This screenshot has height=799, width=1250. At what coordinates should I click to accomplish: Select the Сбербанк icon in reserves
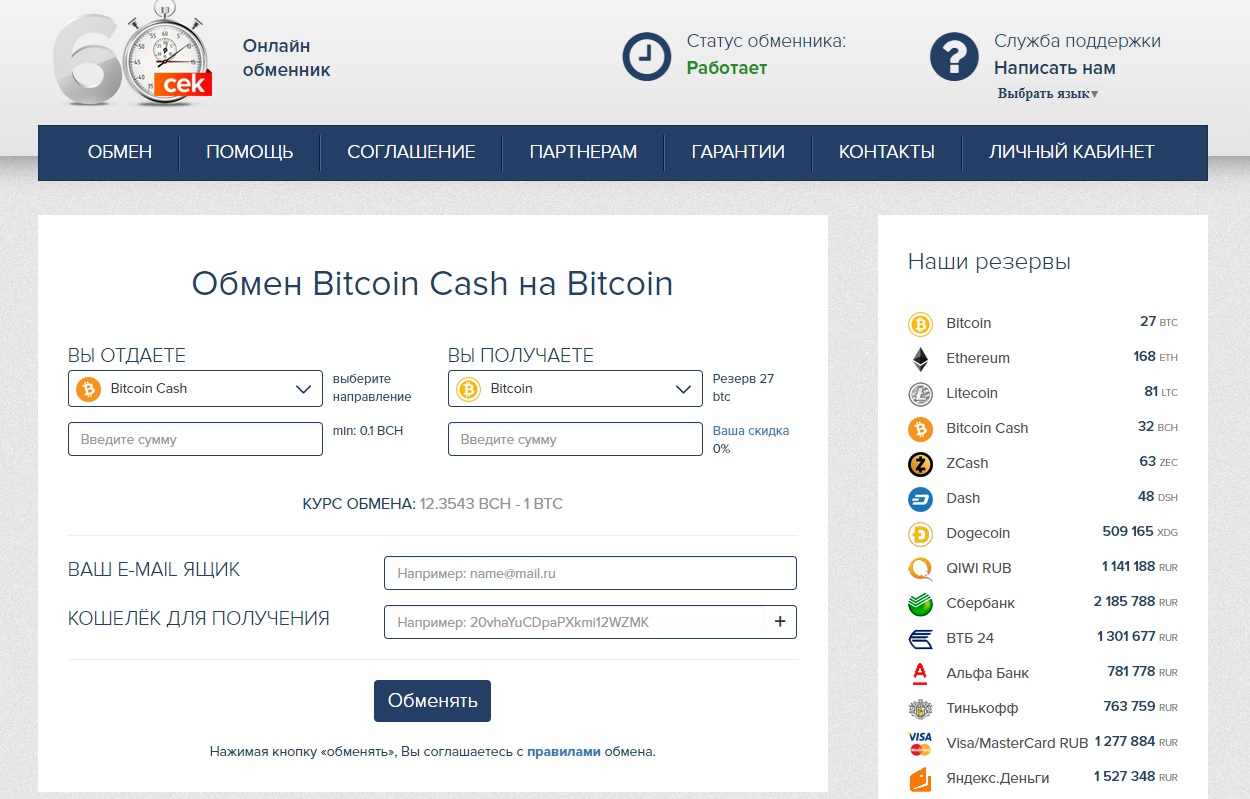click(x=919, y=604)
